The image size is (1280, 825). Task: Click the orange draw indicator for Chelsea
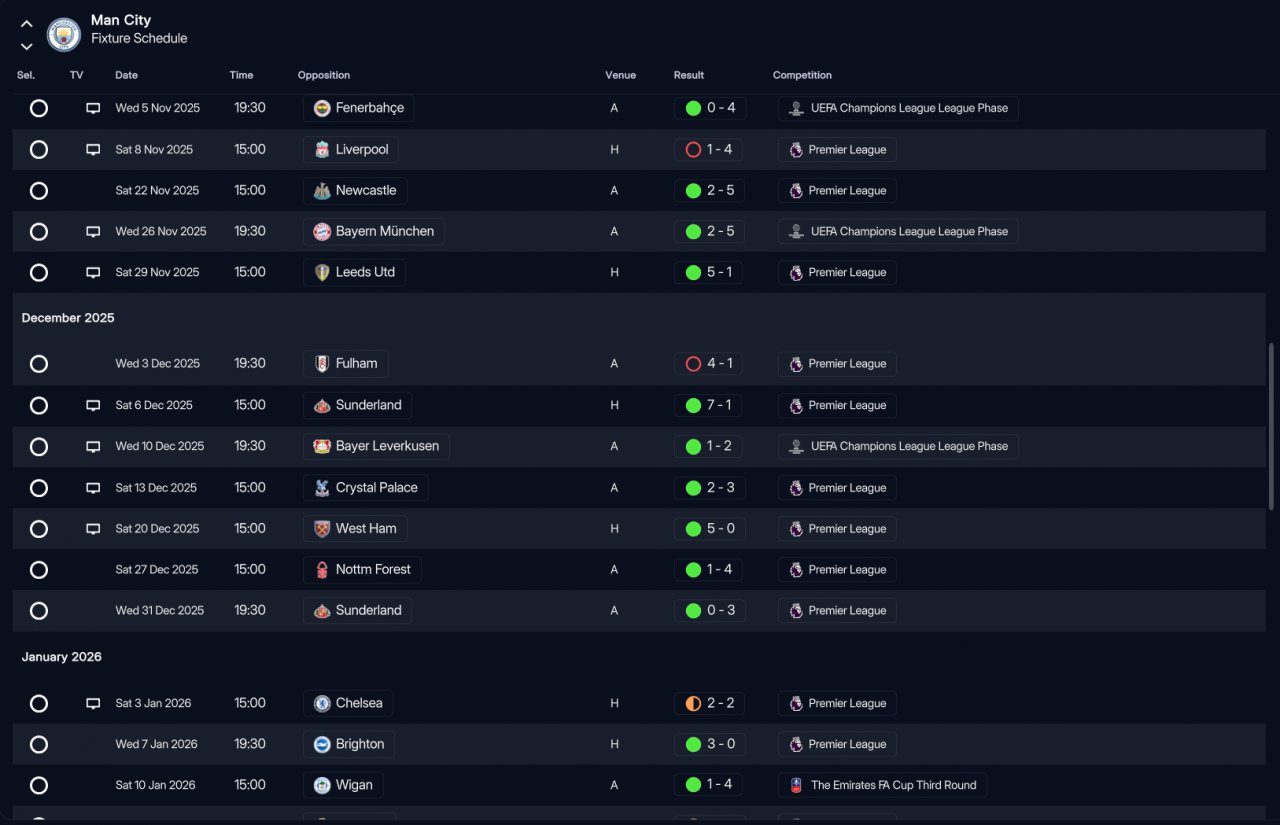point(693,704)
